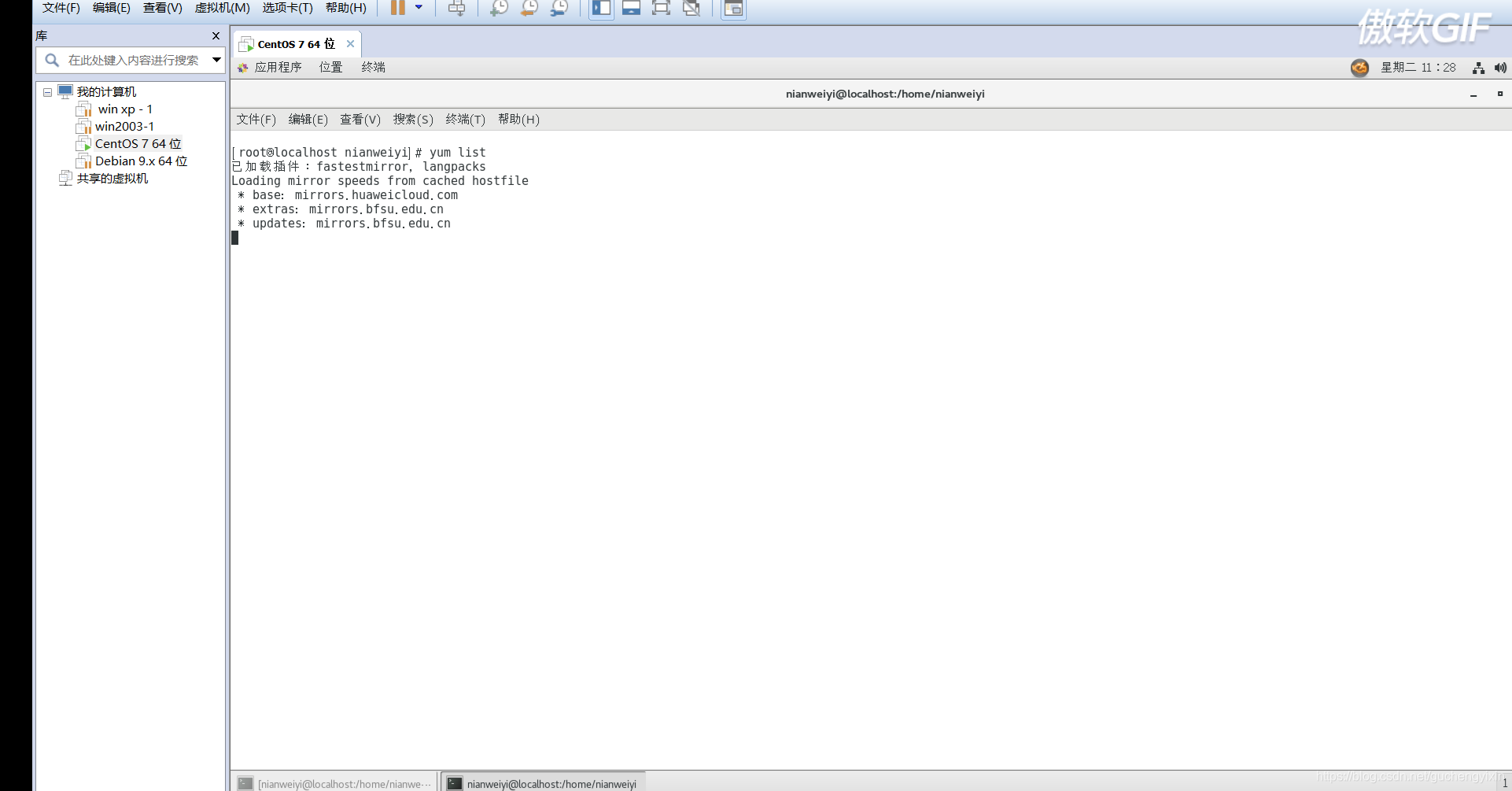
Task: Open terminal 终端(T) menu
Action: point(465,120)
